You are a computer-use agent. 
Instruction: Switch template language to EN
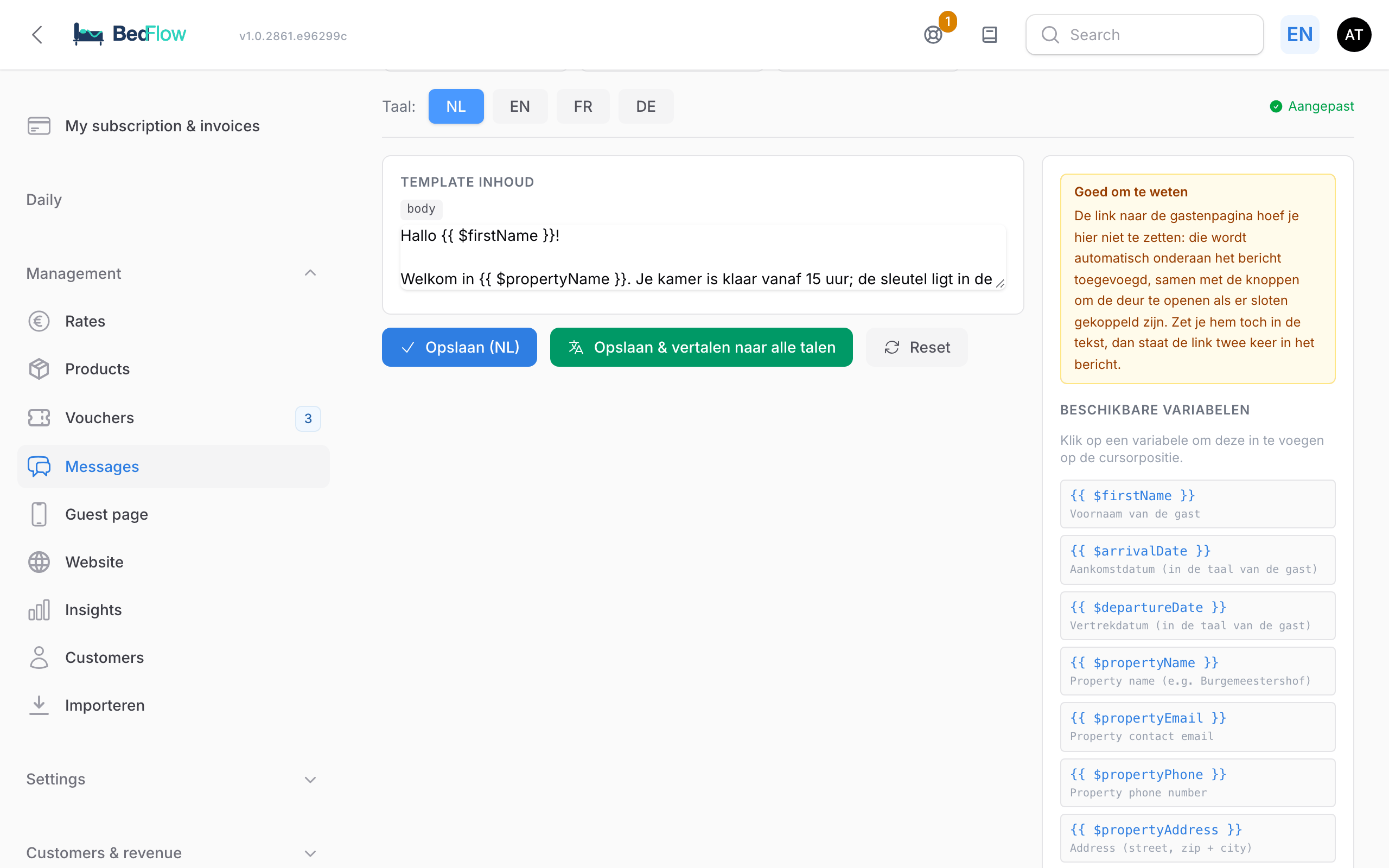(519, 106)
